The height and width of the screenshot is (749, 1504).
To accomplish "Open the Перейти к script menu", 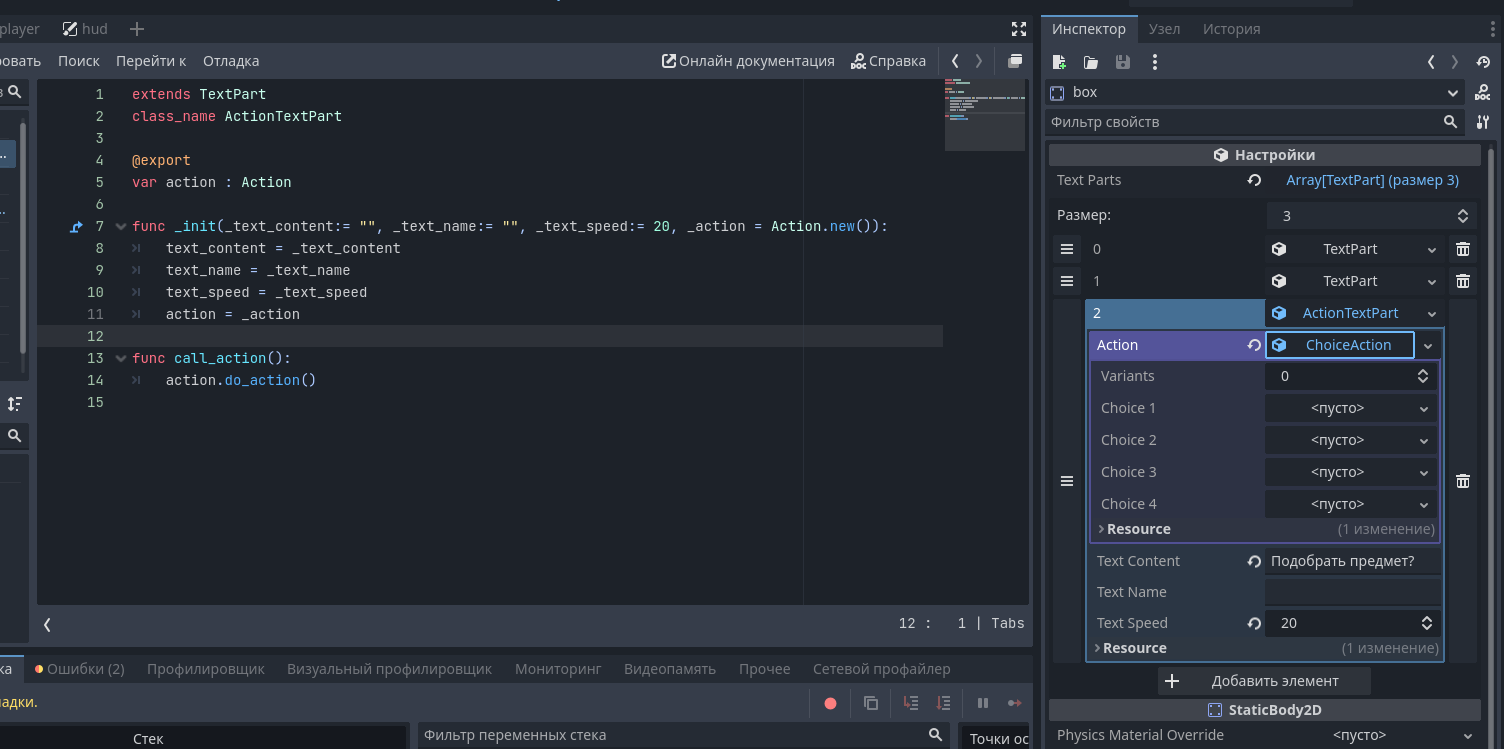I will (x=151, y=61).
